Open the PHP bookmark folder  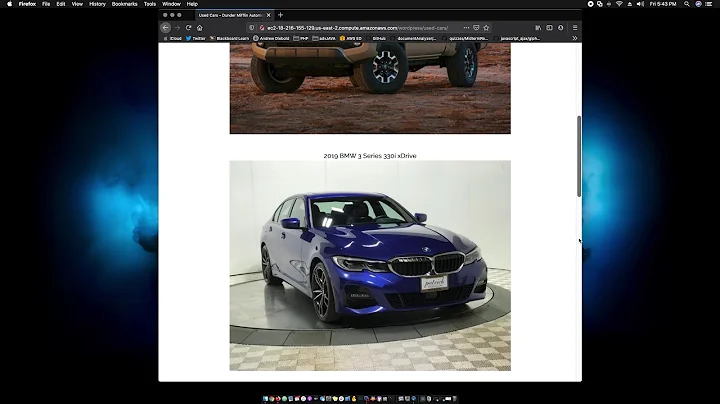301,39
